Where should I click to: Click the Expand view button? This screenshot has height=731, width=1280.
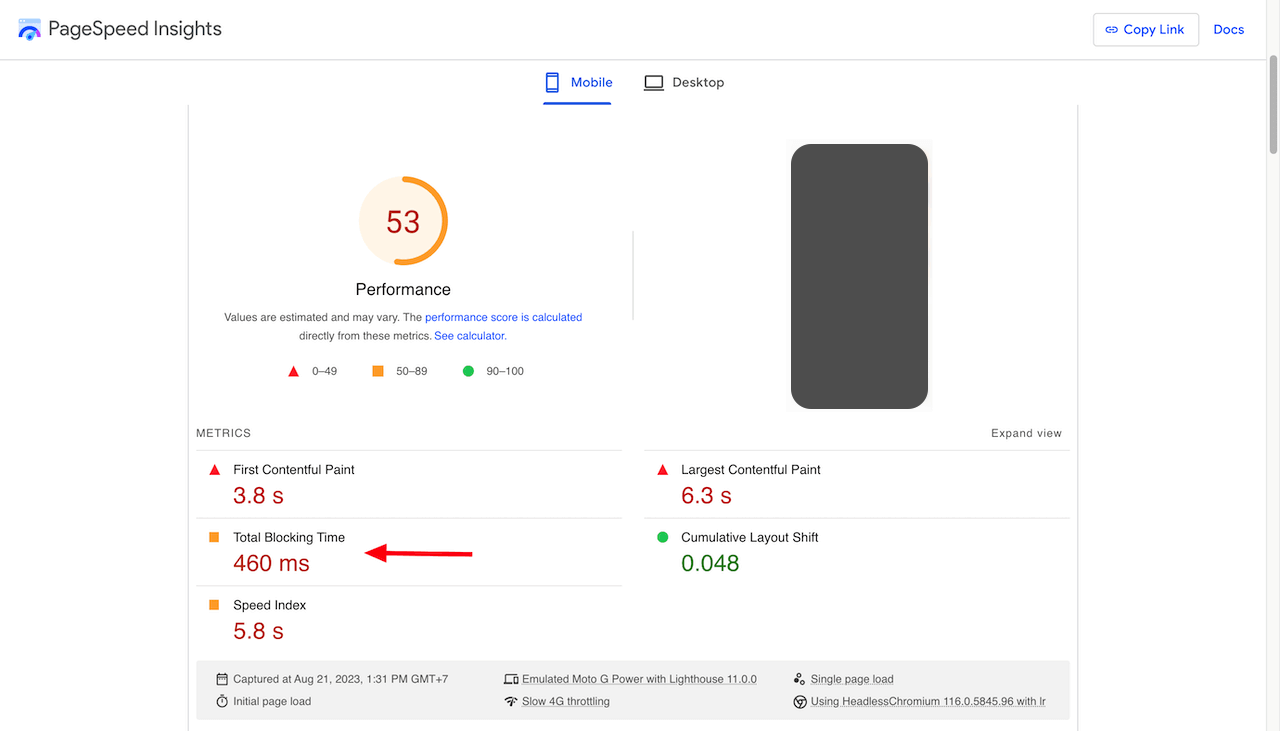(x=1026, y=433)
